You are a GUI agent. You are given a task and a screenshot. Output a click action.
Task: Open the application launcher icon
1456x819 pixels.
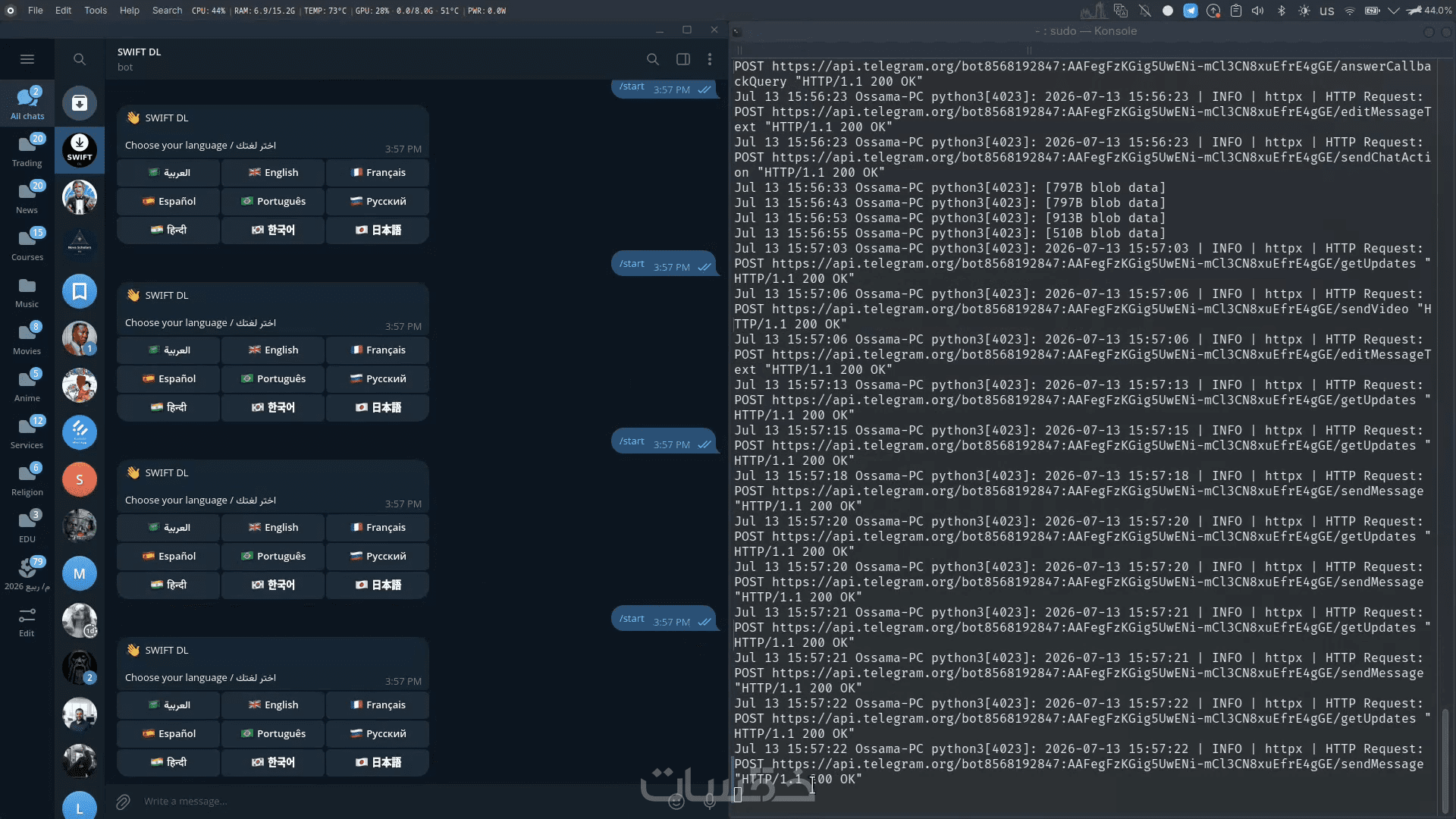[11, 11]
